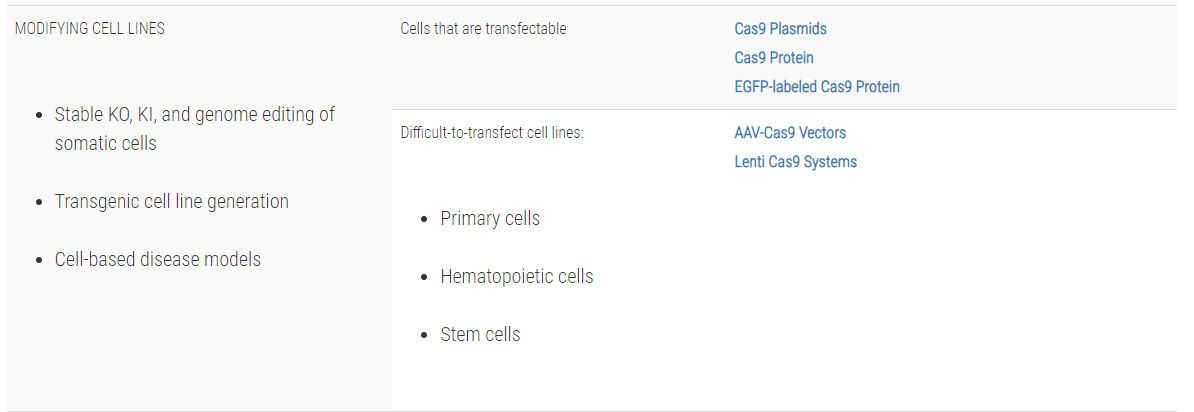Click 'Transgenic cell line generation' item
The width and height of the screenshot is (1194, 412).
171,202
